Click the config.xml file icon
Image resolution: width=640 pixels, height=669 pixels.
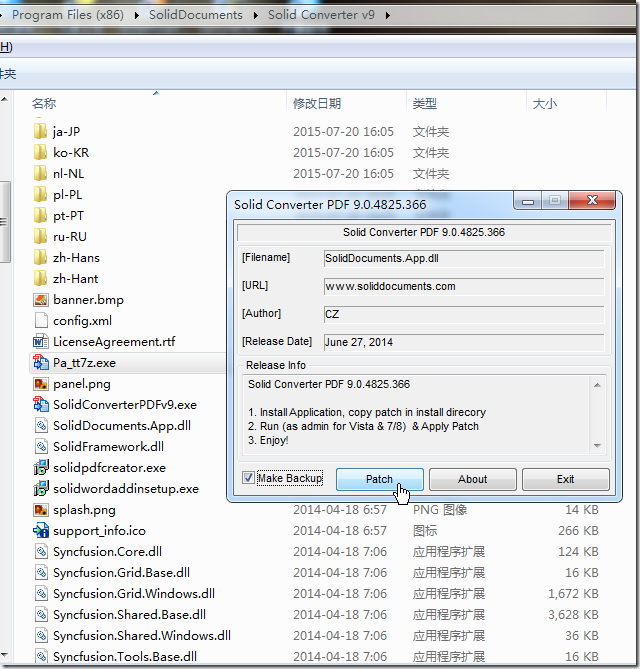pos(41,320)
